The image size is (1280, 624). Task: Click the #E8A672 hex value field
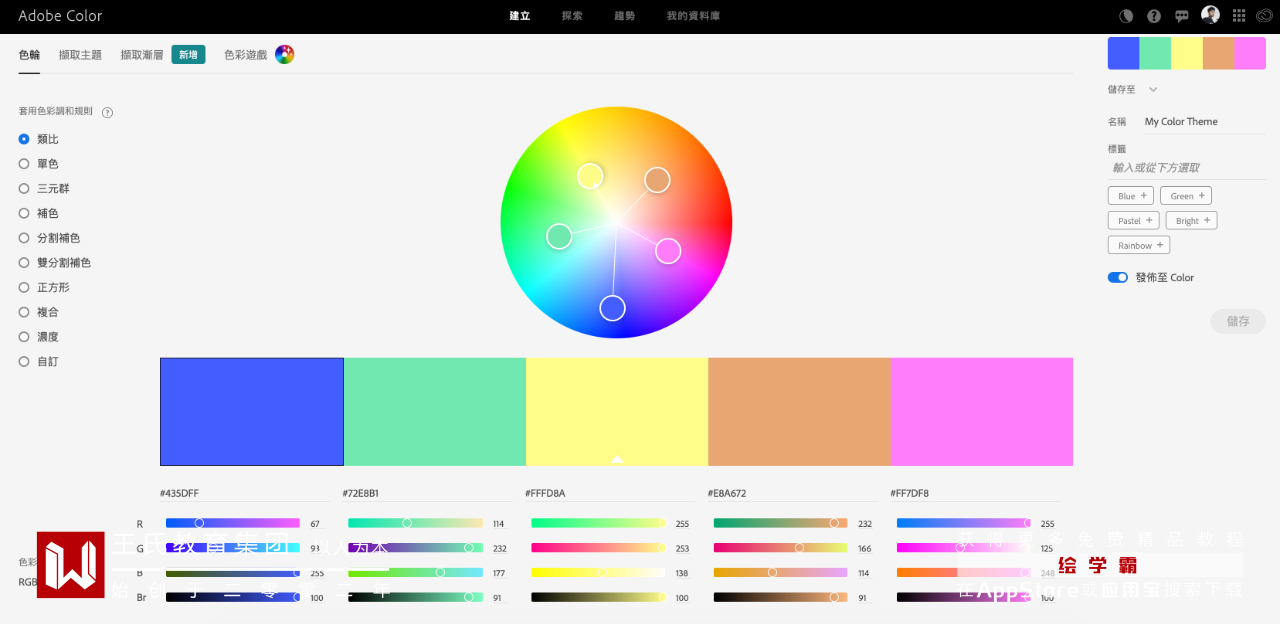click(792, 493)
